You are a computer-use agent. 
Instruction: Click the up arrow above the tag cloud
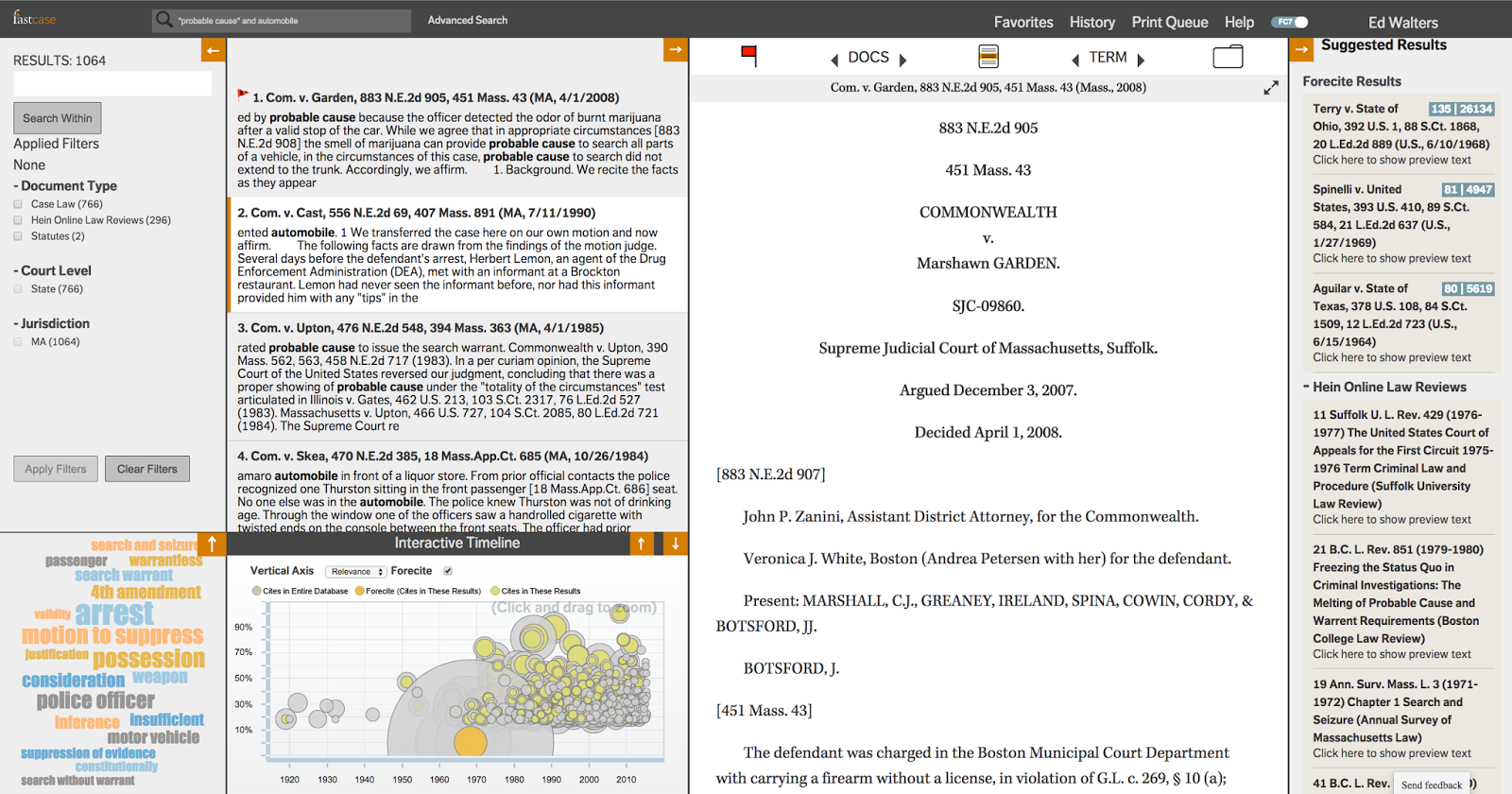click(x=213, y=544)
